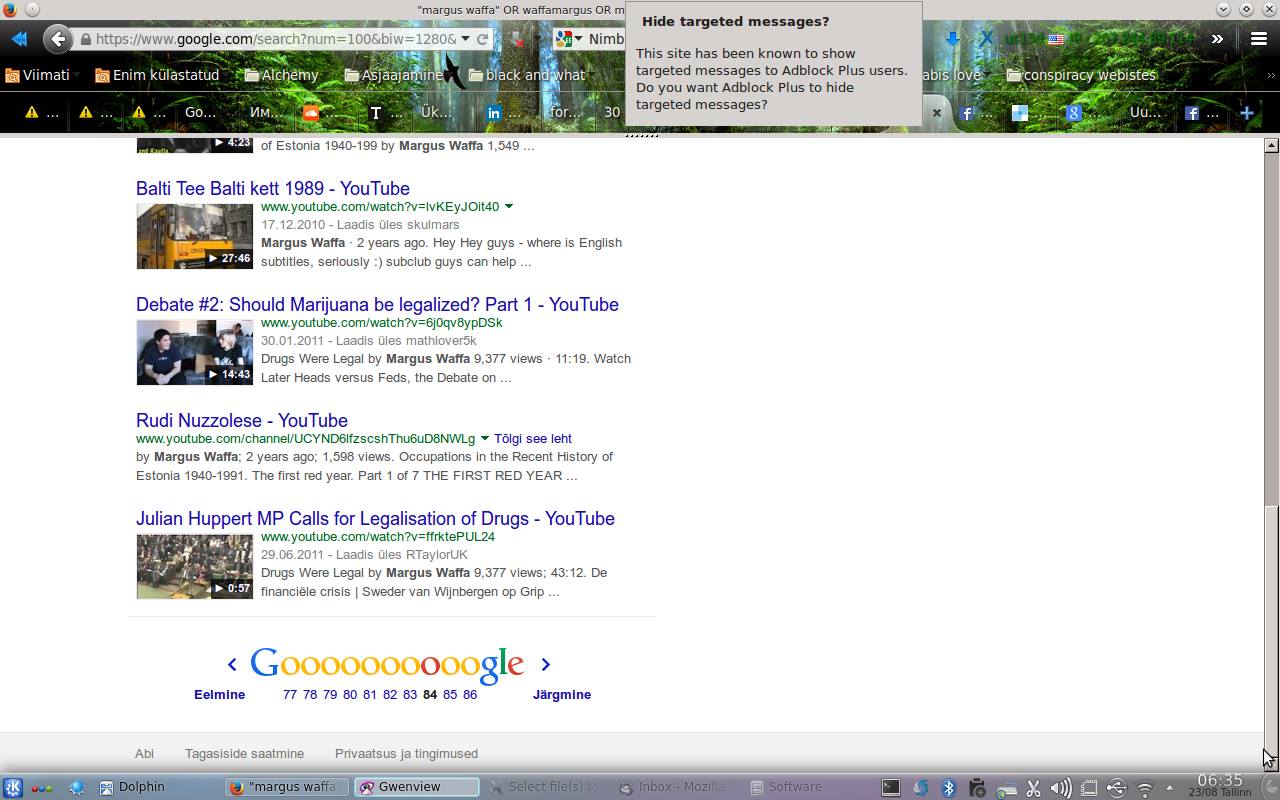
Task: Go to previous results page arrow
Action: coord(232,664)
